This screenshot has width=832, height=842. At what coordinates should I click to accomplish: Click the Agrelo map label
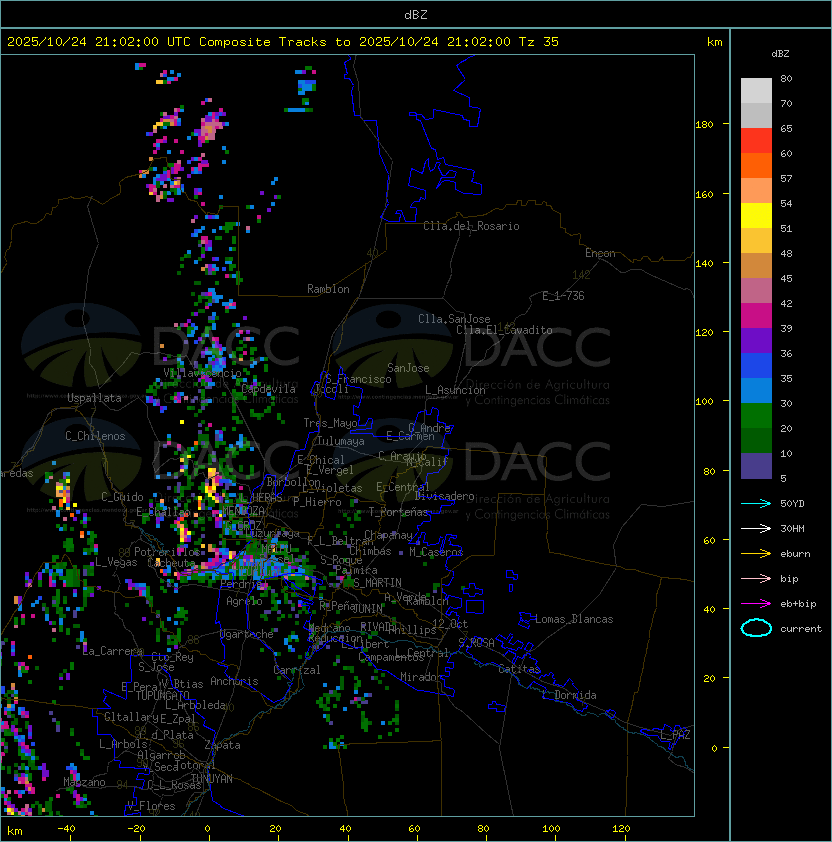point(244,601)
